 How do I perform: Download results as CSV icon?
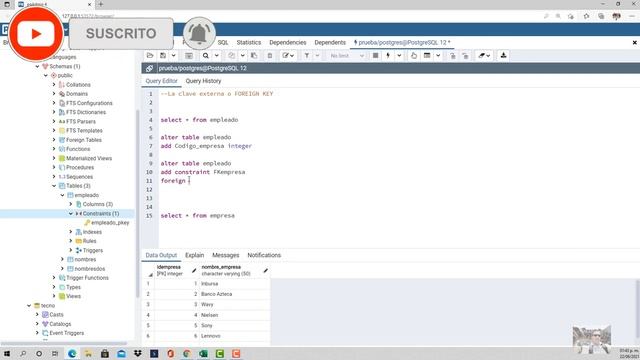pyautogui.click(x=503, y=56)
